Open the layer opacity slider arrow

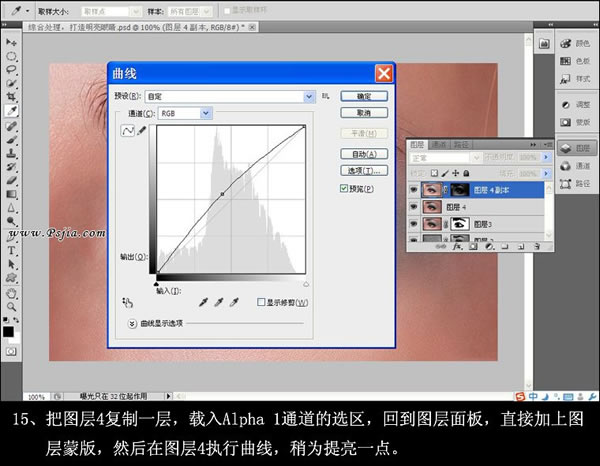tap(546, 157)
